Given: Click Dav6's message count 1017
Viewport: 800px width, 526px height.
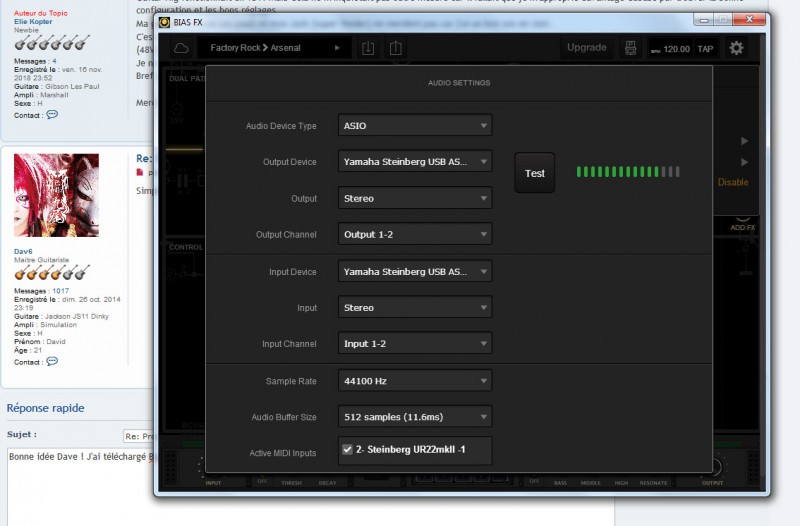Looking at the screenshot, I should (x=60, y=291).
